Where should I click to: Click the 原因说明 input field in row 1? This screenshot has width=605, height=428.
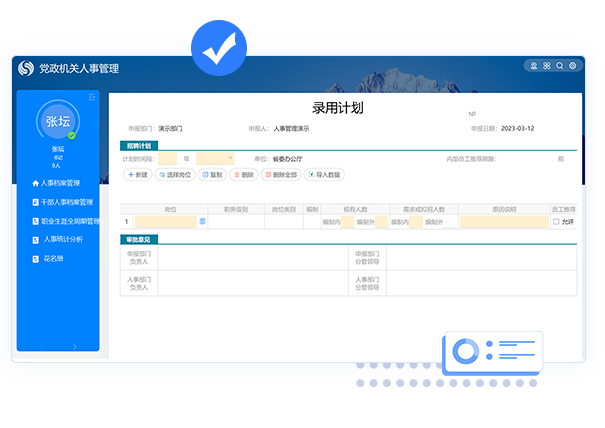point(504,222)
